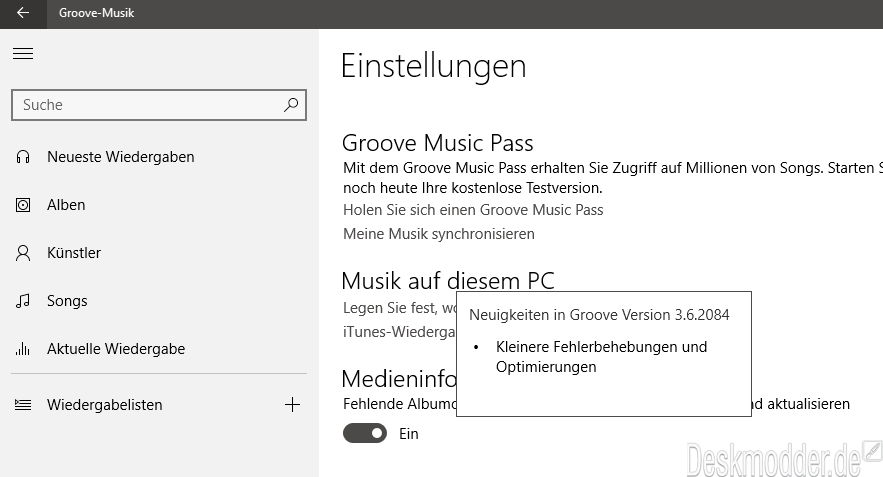The height and width of the screenshot is (477, 883).
Task: Open Wiedergabelisten
Action: click(x=105, y=405)
